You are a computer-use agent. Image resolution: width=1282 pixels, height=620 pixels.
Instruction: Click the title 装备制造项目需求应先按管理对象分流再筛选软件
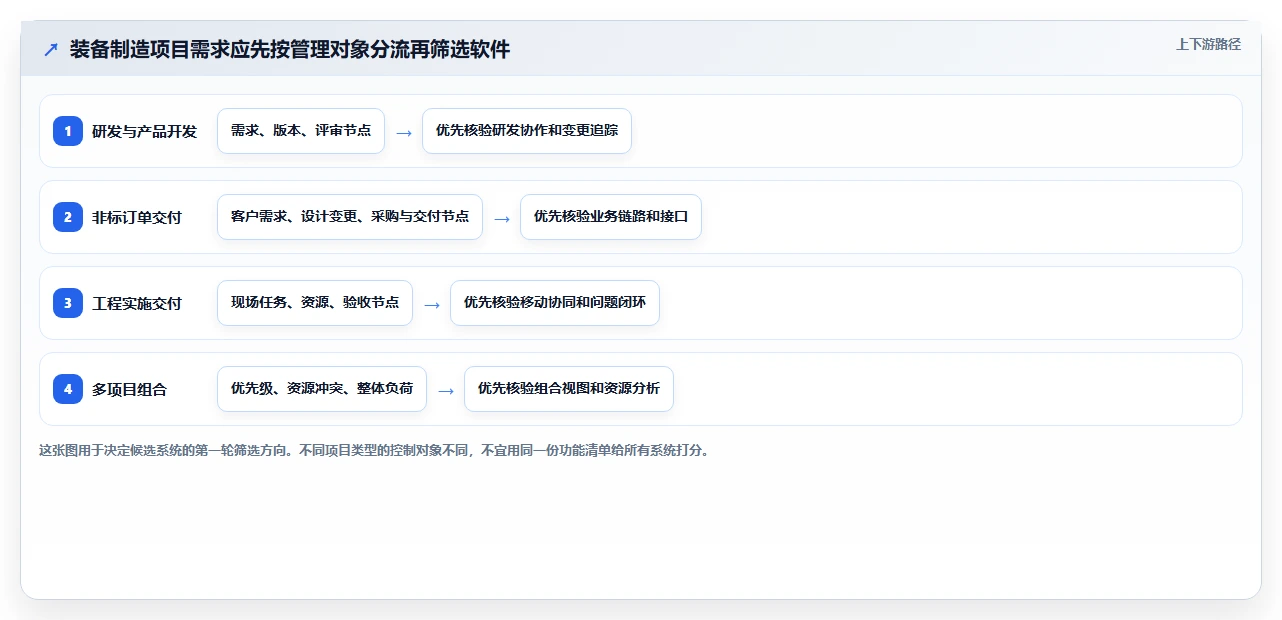click(x=290, y=49)
